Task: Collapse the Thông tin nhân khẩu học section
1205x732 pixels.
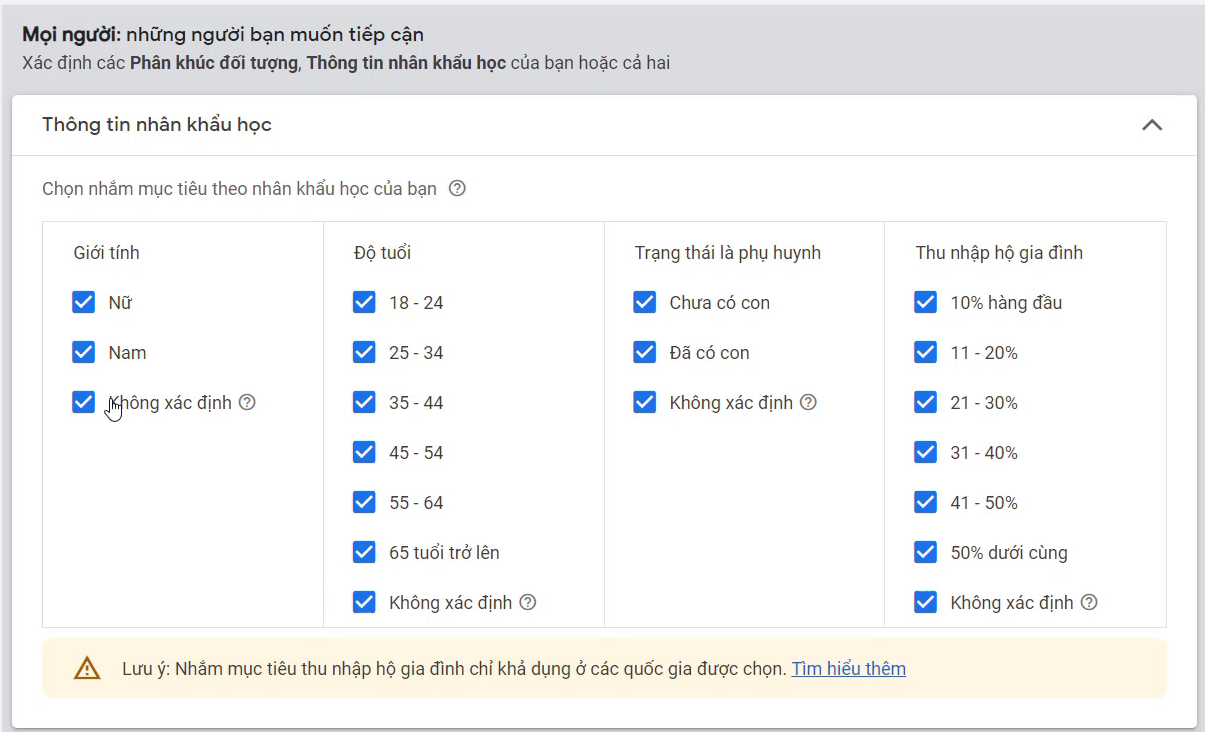Action: [1152, 125]
